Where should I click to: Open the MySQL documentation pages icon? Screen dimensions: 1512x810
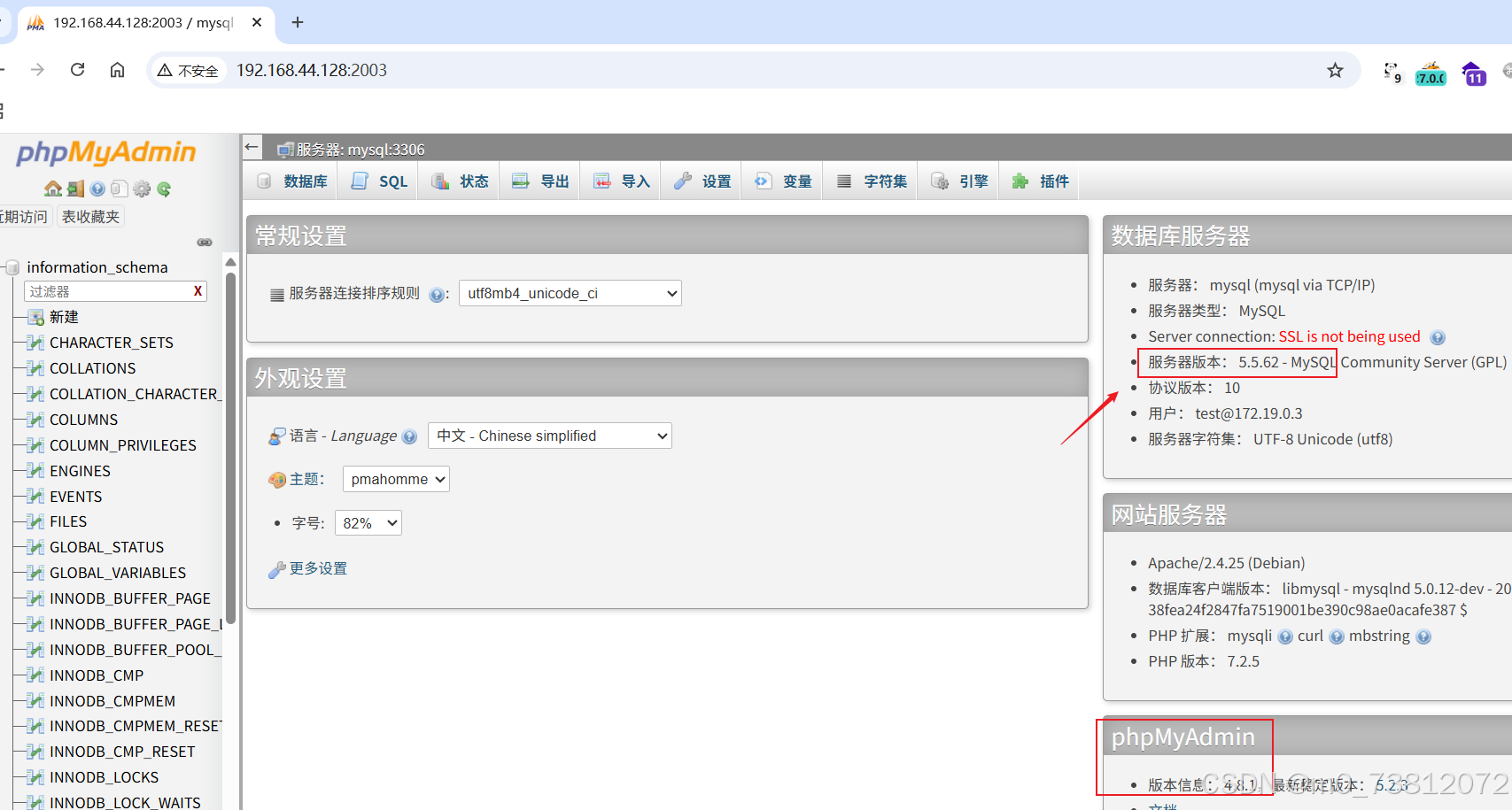pos(120,189)
